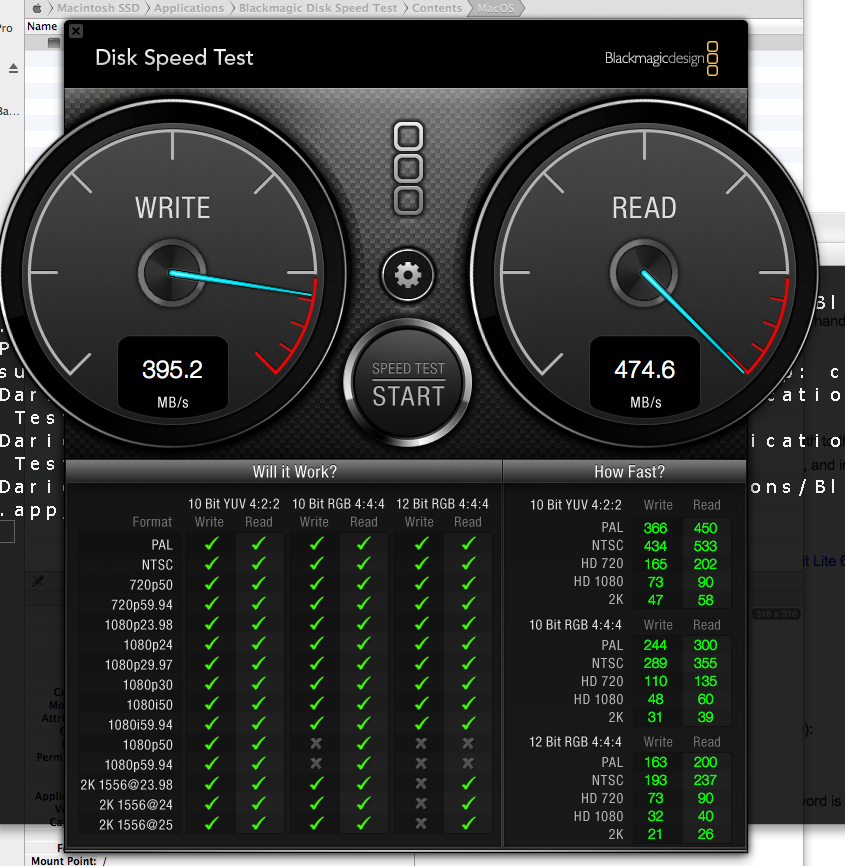Select the 2K 1556@23.98 format label
Viewport: 845px width, 866px height.
pyautogui.click(x=126, y=785)
